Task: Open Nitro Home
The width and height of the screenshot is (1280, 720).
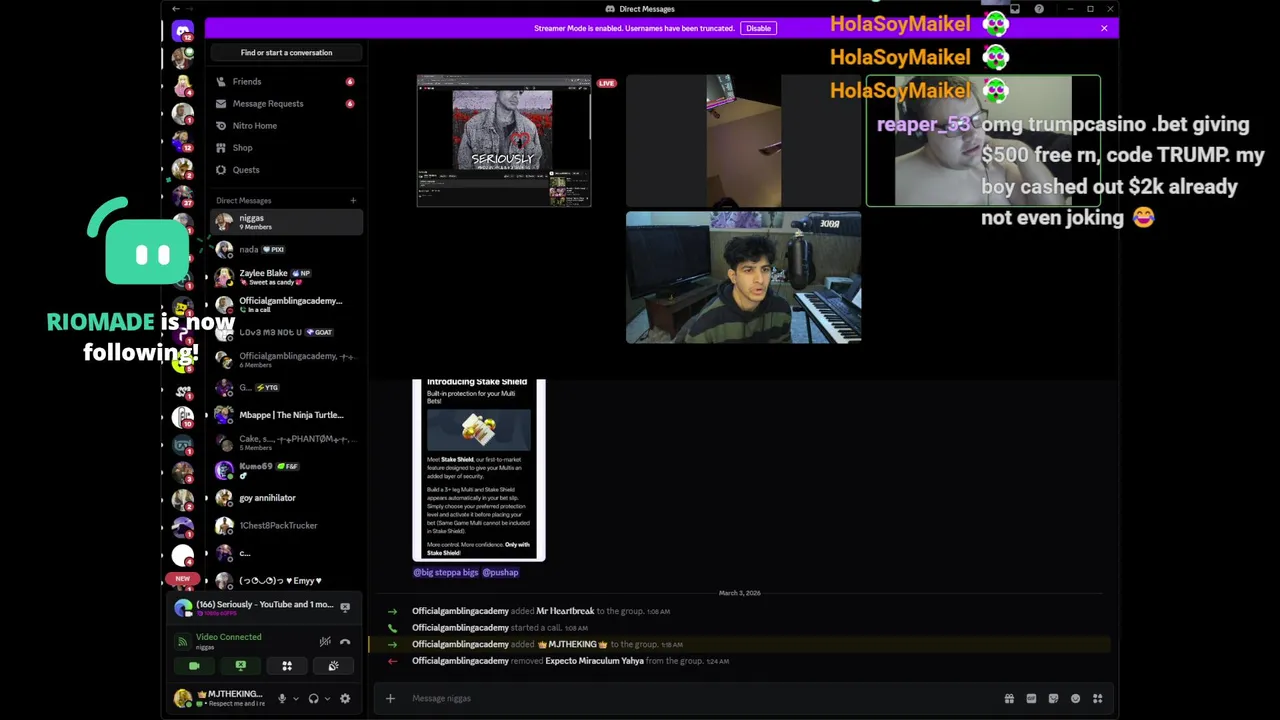Action: click(286, 126)
